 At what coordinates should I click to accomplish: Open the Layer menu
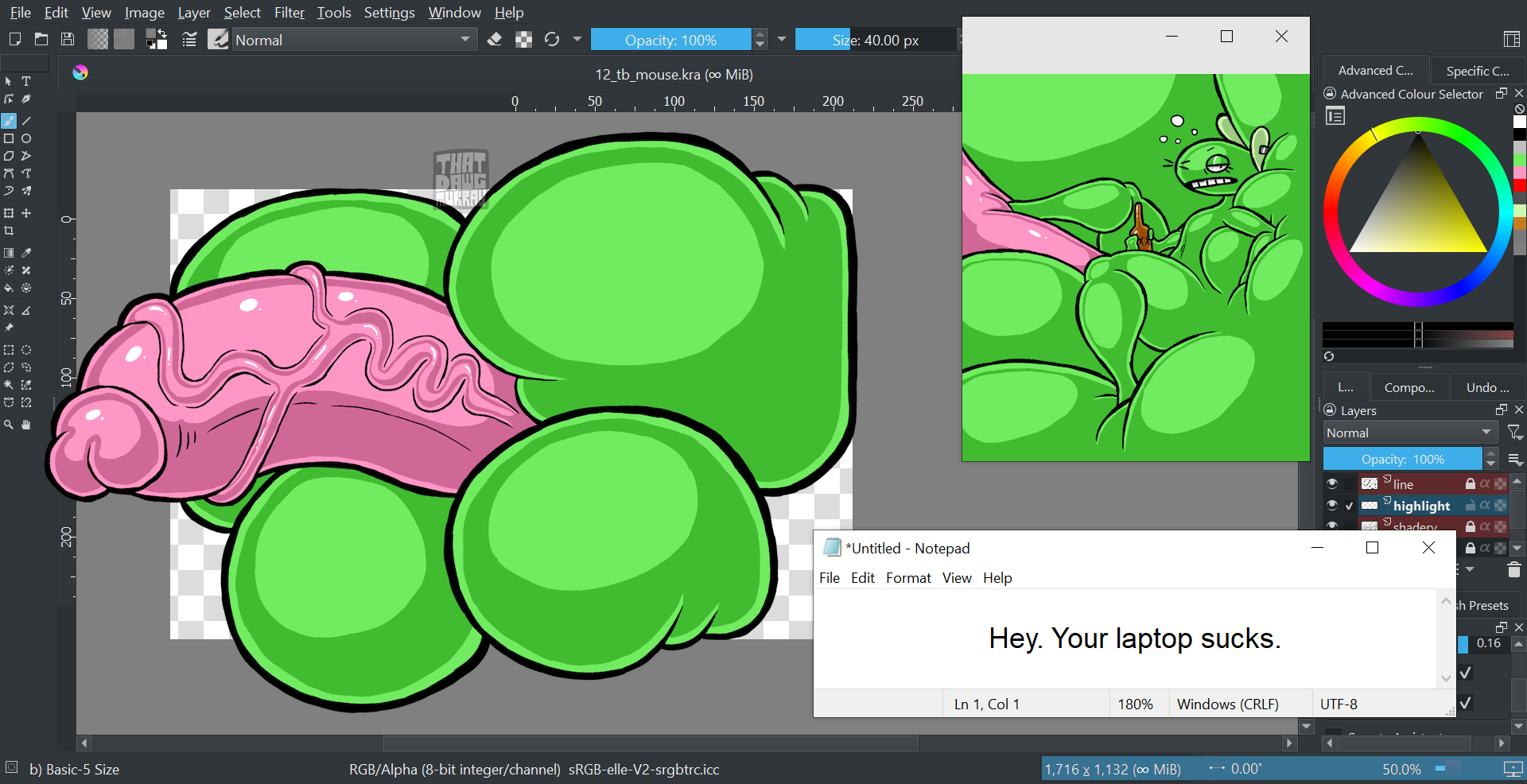coord(194,13)
